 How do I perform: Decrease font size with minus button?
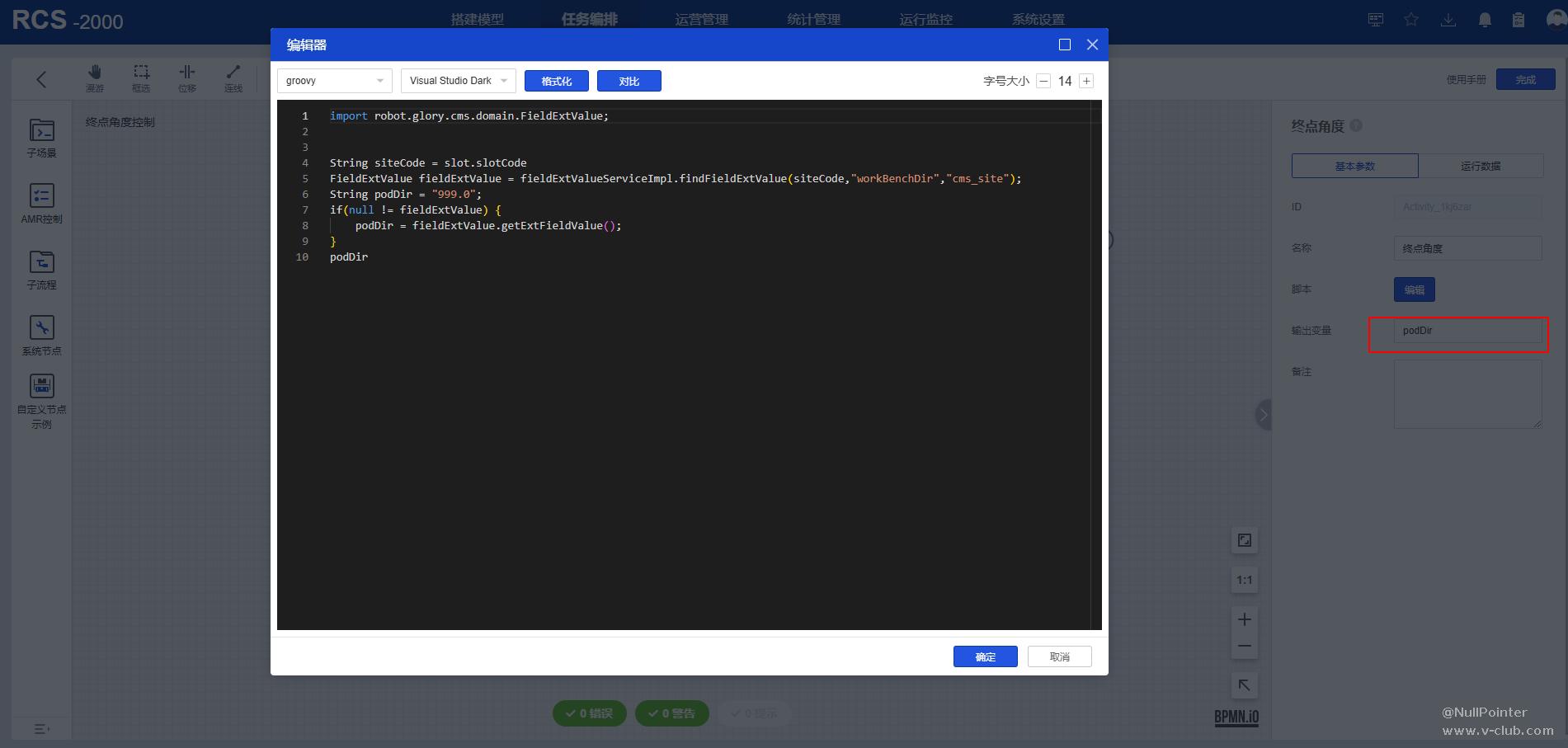(x=1043, y=81)
